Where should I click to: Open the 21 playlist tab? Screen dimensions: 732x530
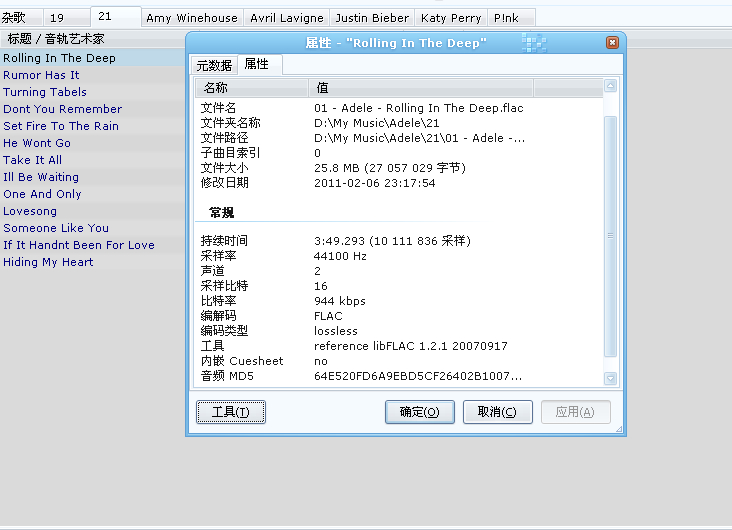point(116,16)
